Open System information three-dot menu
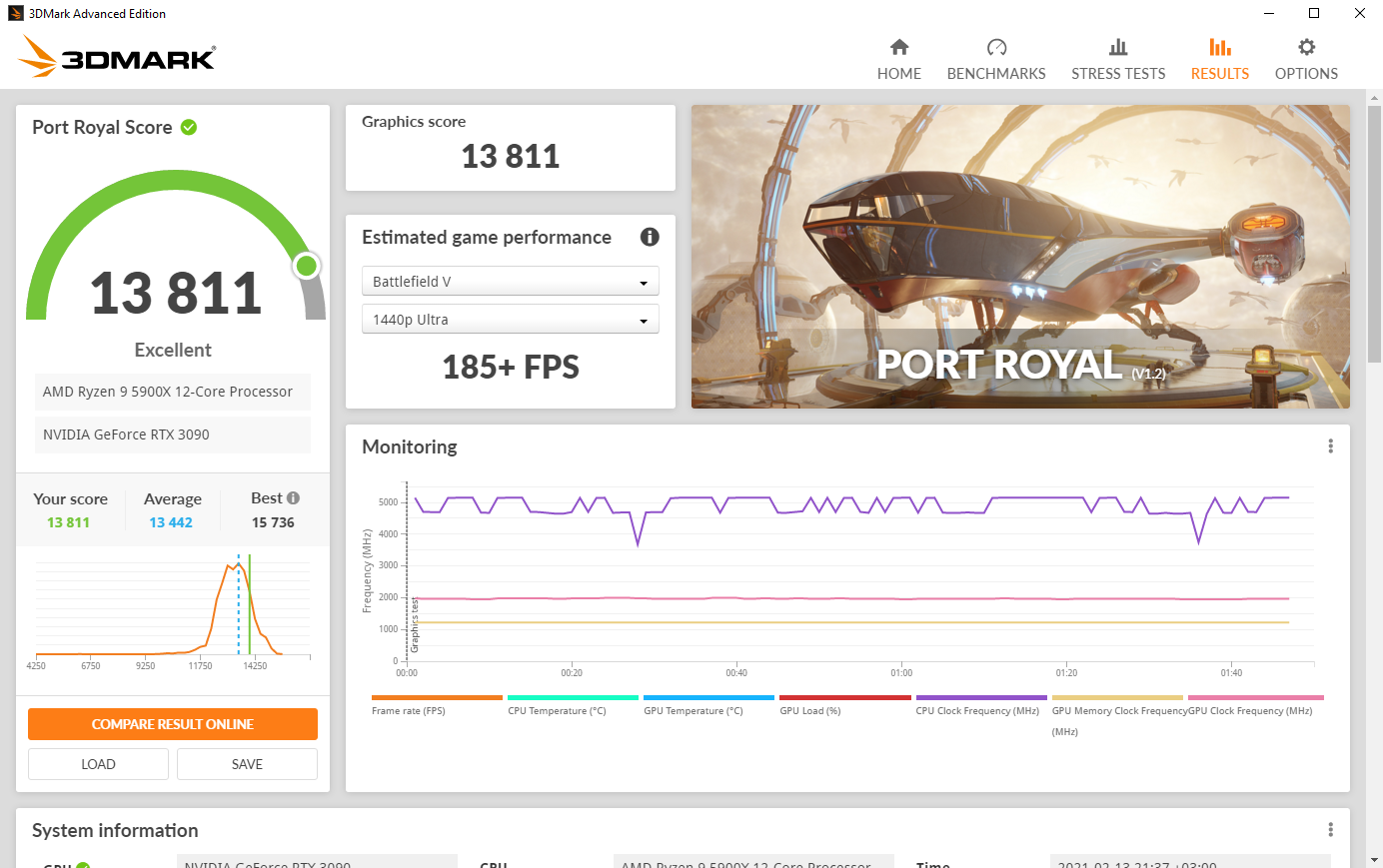Image resolution: width=1383 pixels, height=868 pixels. coord(1330,830)
